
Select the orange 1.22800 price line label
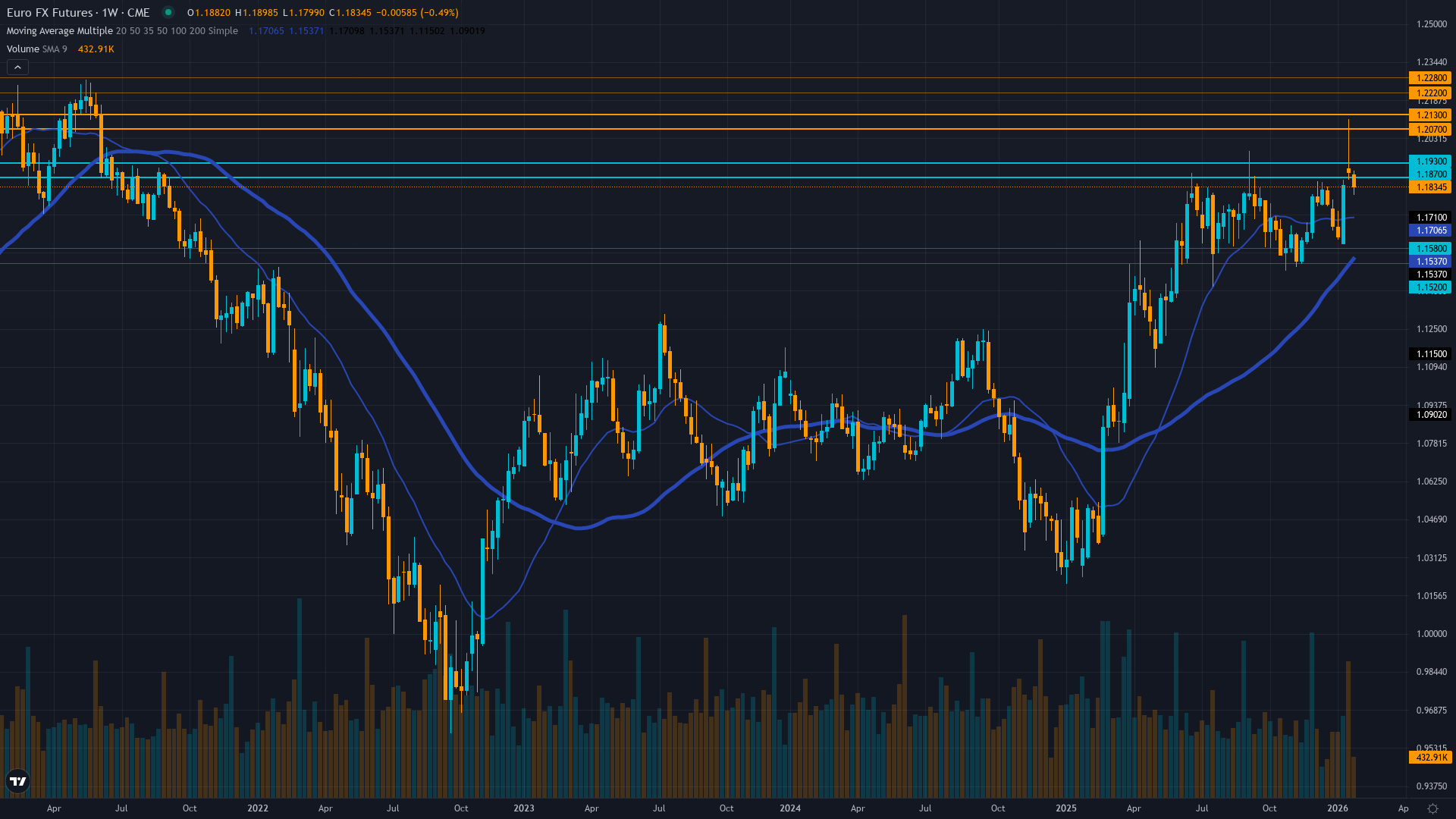(1430, 78)
